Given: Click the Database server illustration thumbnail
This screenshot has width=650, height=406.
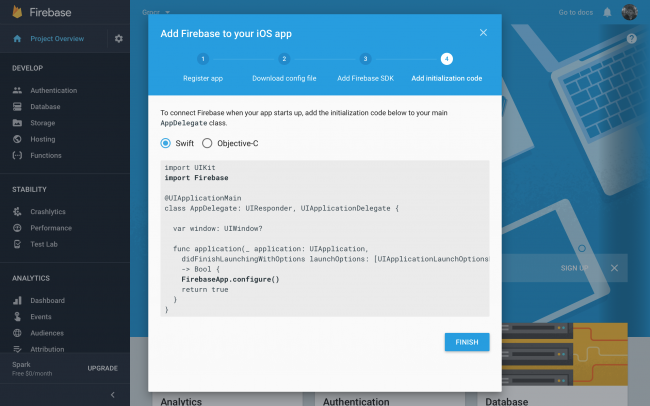Looking at the screenshot, I should pos(565,355).
